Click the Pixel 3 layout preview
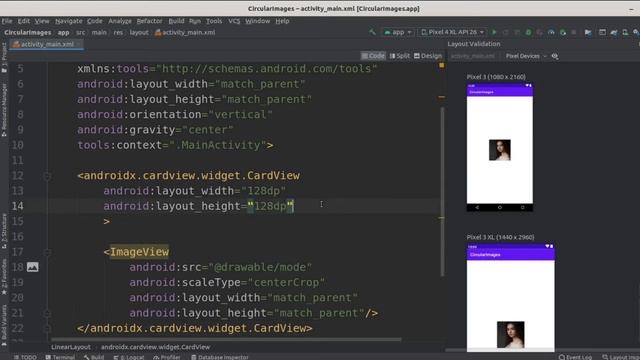The width and height of the screenshot is (640, 360). coord(500,147)
